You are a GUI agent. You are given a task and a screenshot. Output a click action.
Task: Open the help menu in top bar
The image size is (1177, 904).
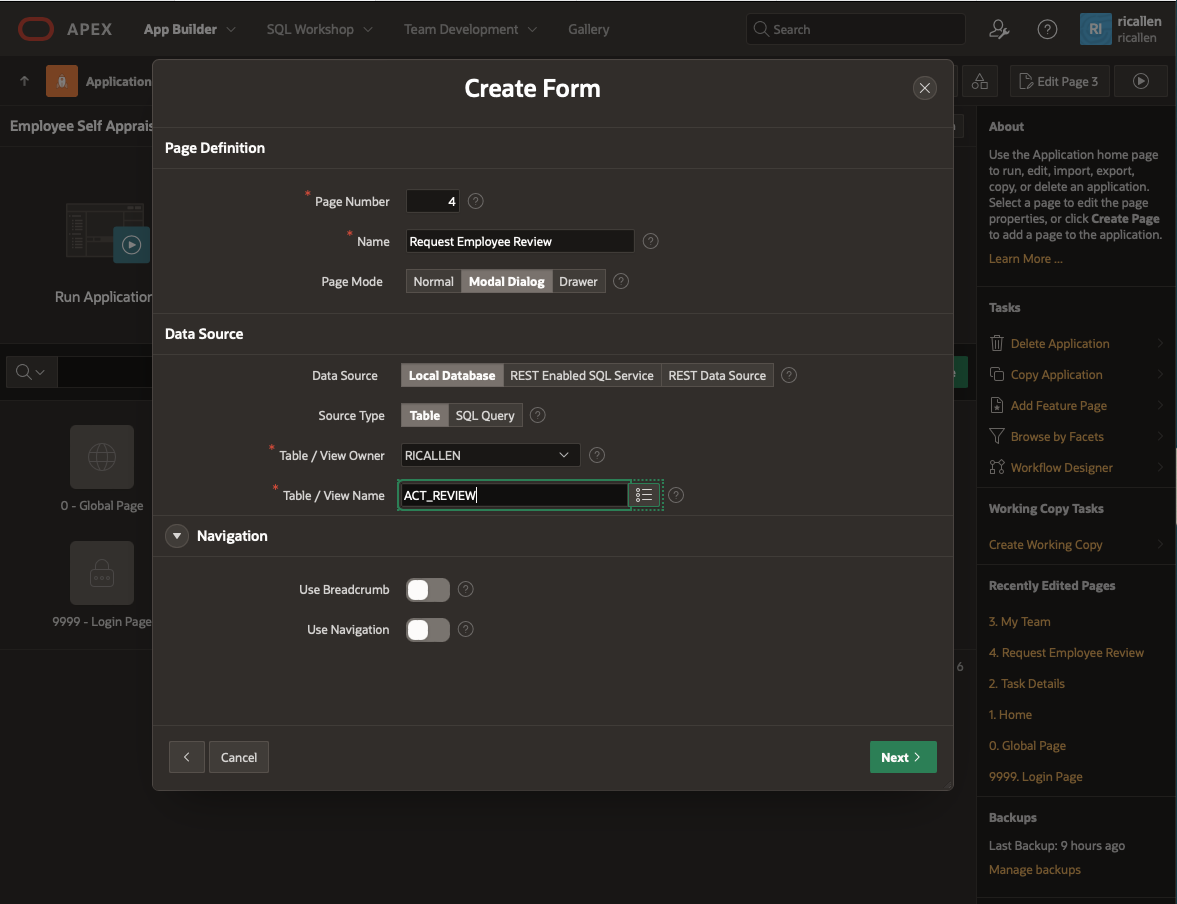coord(1047,29)
